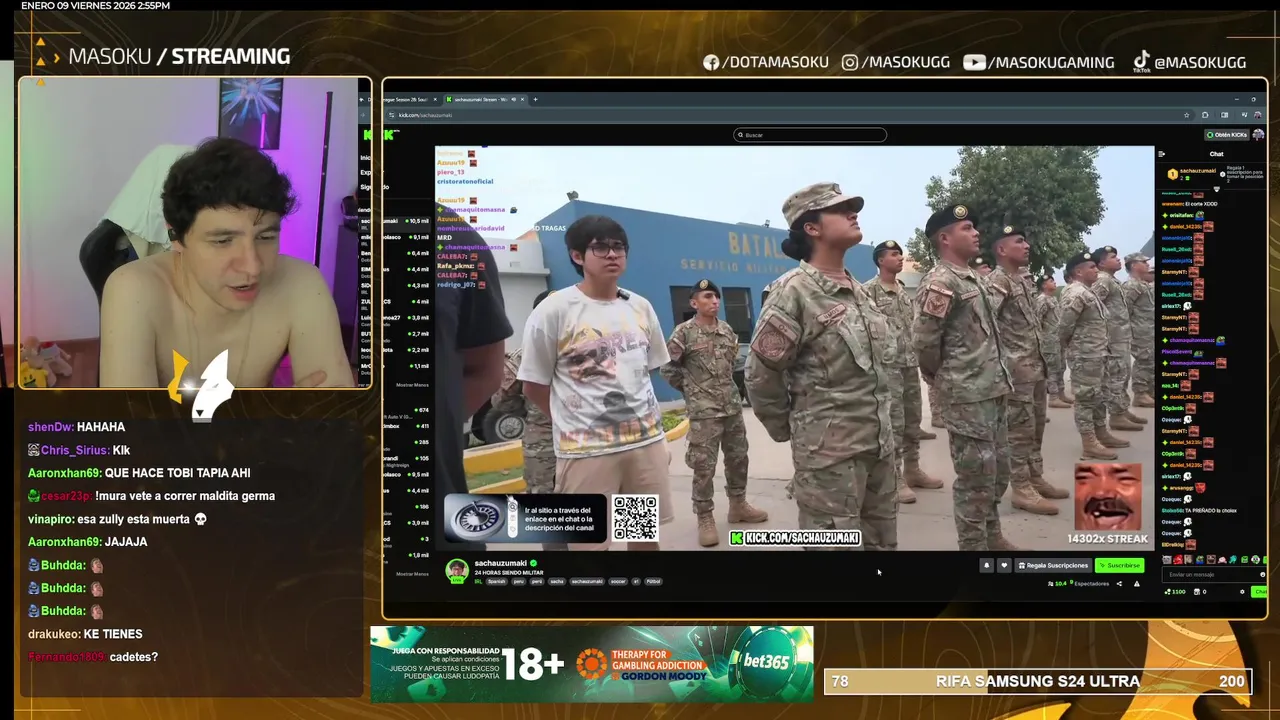Open the chat settings gear icon
Screen dimensions: 1280x720
1242,592
